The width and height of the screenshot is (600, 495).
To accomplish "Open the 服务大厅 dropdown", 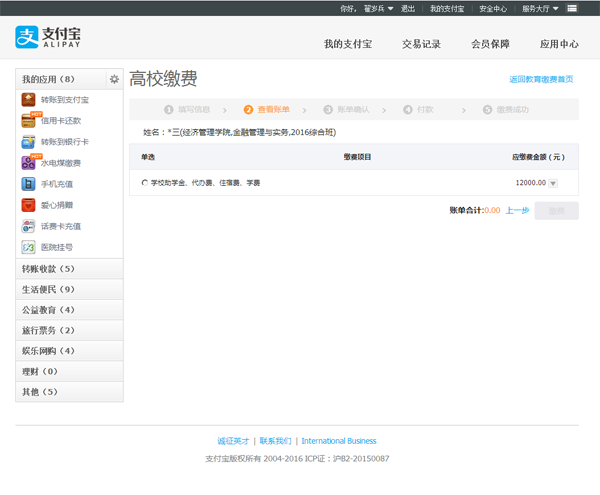I will point(540,8).
